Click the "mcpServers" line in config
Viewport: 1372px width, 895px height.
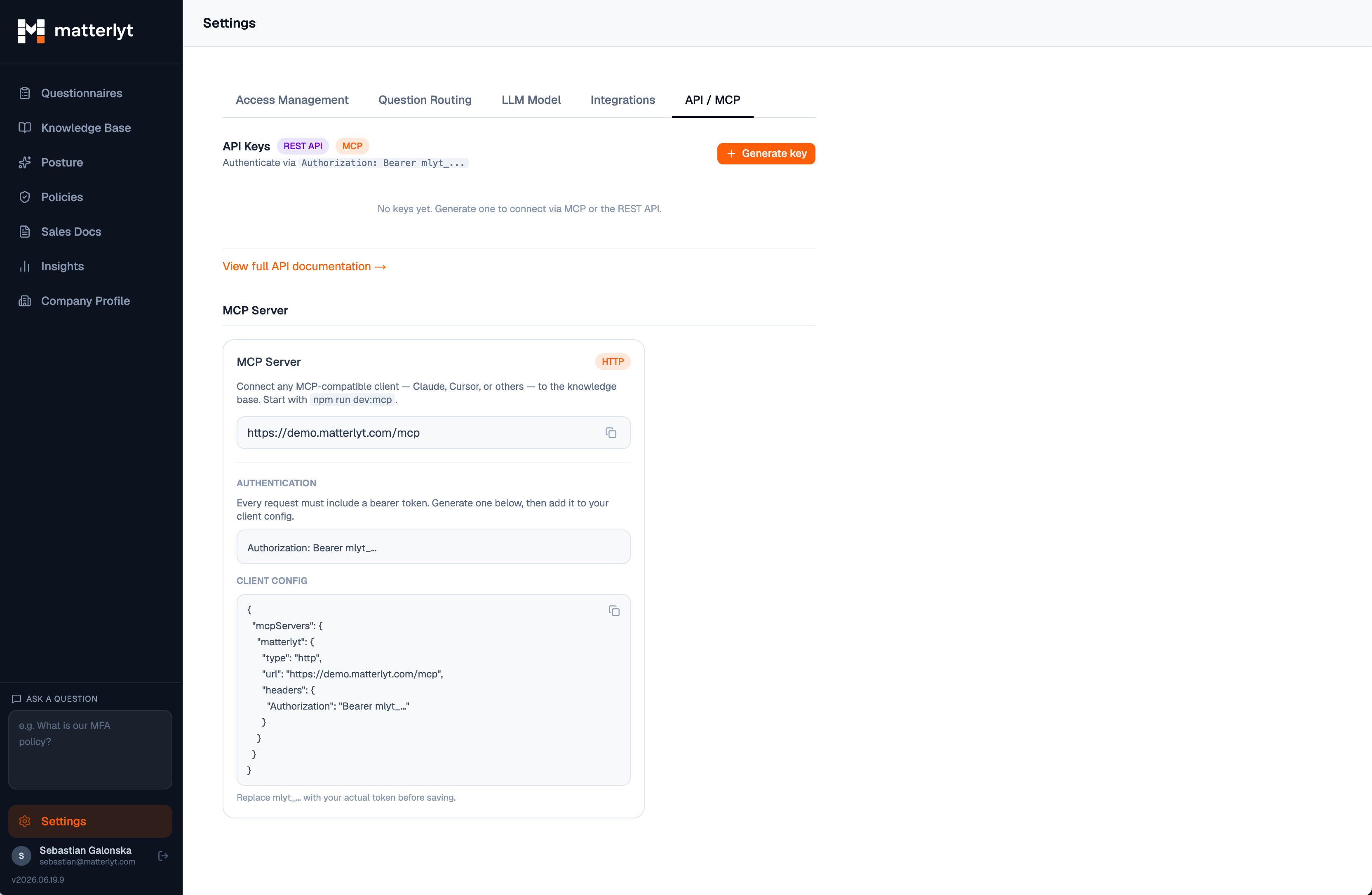pos(288,626)
